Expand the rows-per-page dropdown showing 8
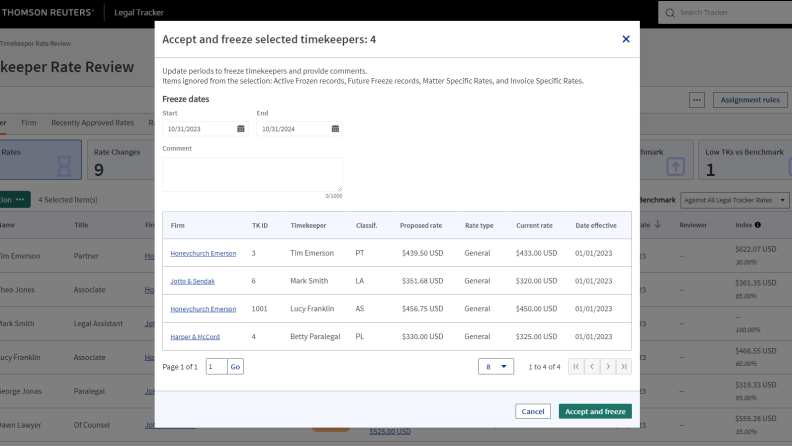The width and height of the screenshot is (792, 446). click(x=496, y=367)
